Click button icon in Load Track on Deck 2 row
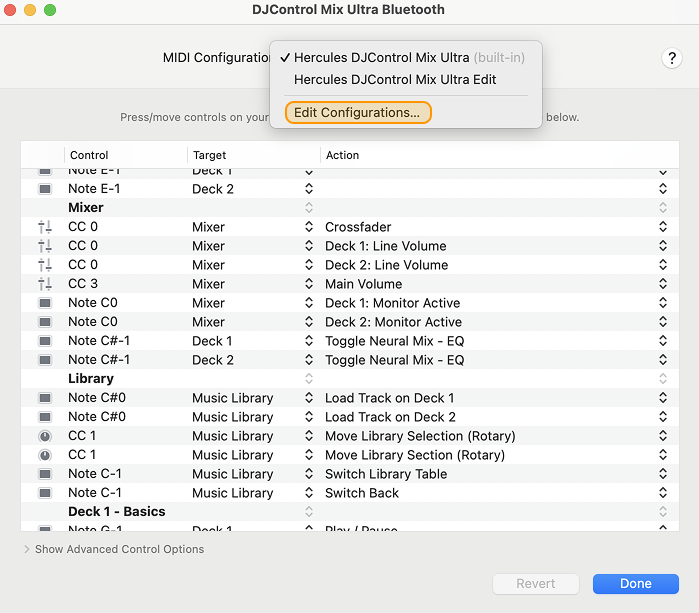The height and width of the screenshot is (613, 699). pos(45,417)
